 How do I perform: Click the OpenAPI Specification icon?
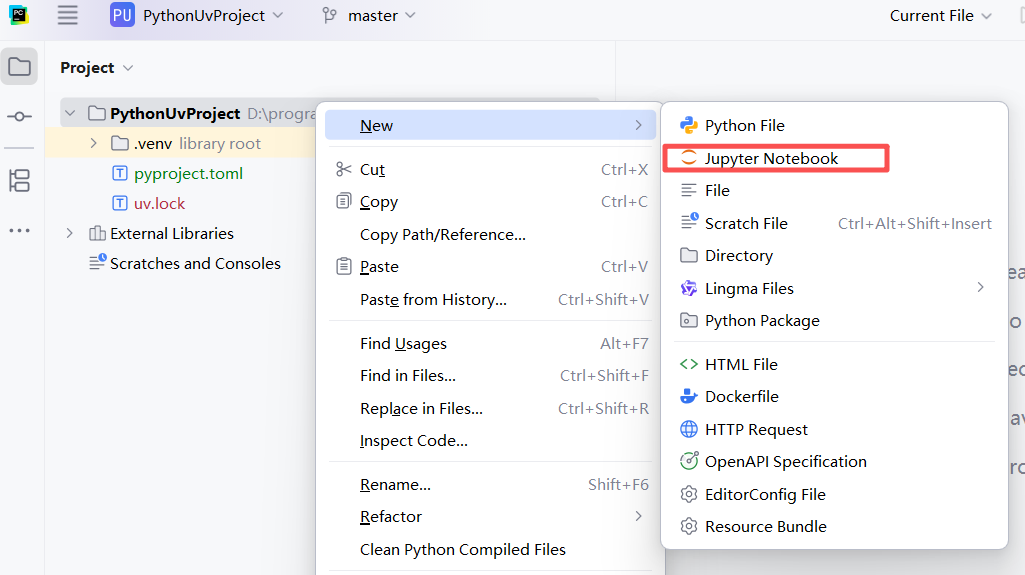(689, 461)
